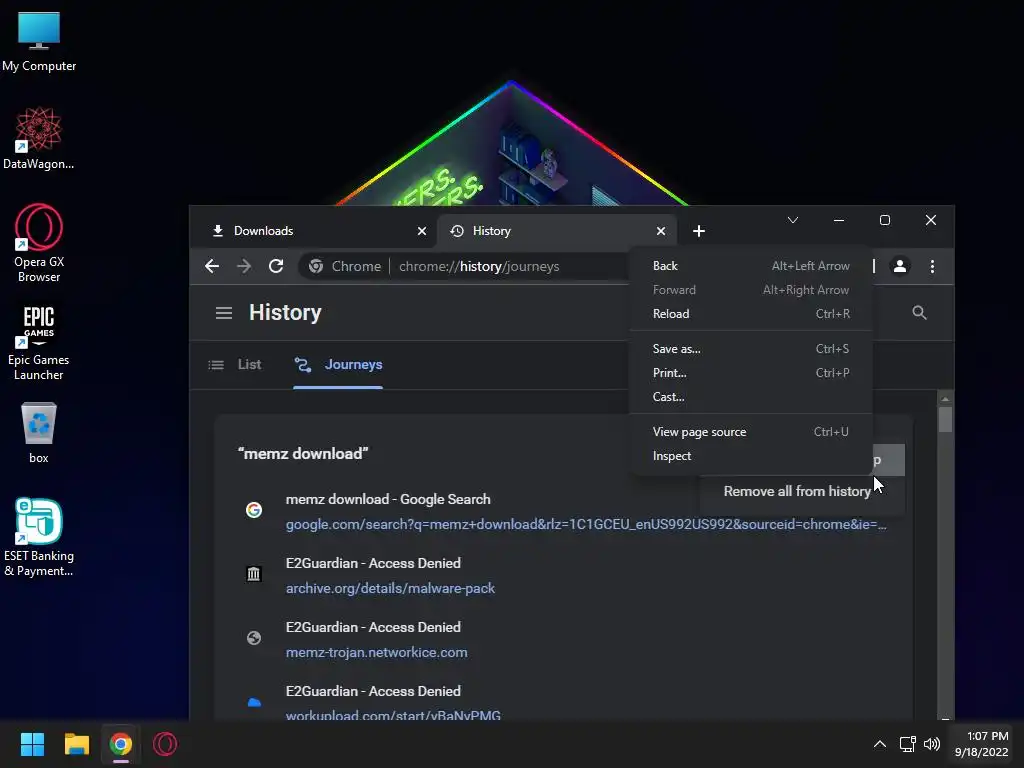Click the Google favicon entry icon
The width and height of the screenshot is (1024, 768).
pos(254,510)
